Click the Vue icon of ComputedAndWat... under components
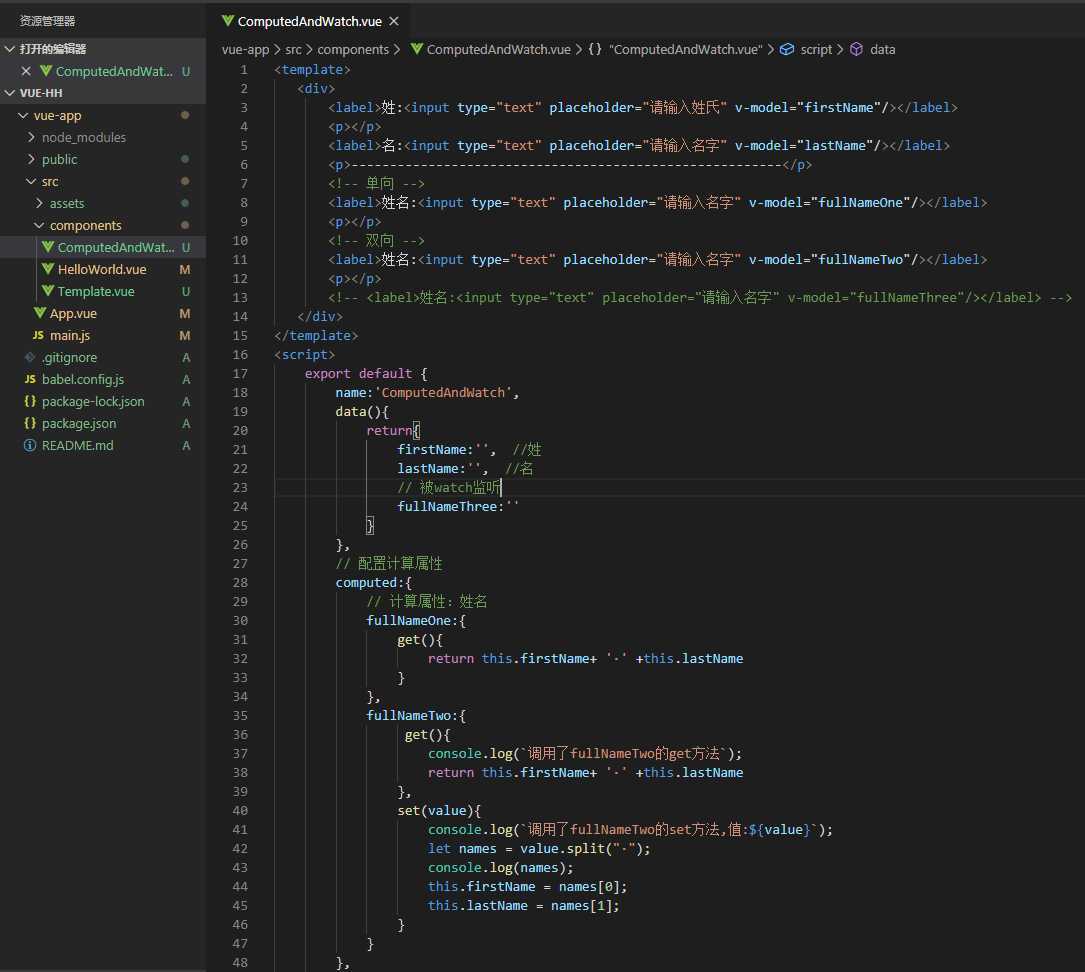Screen dimensions: 1085x972 [x=48, y=247]
